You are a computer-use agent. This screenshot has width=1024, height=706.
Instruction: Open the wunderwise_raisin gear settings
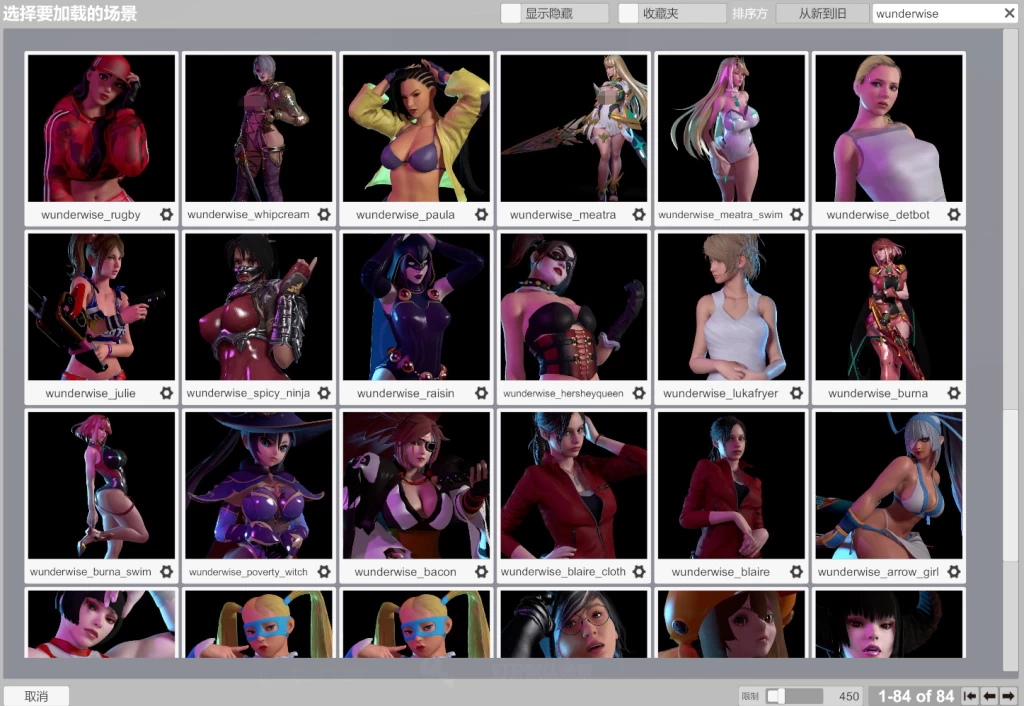(481, 394)
